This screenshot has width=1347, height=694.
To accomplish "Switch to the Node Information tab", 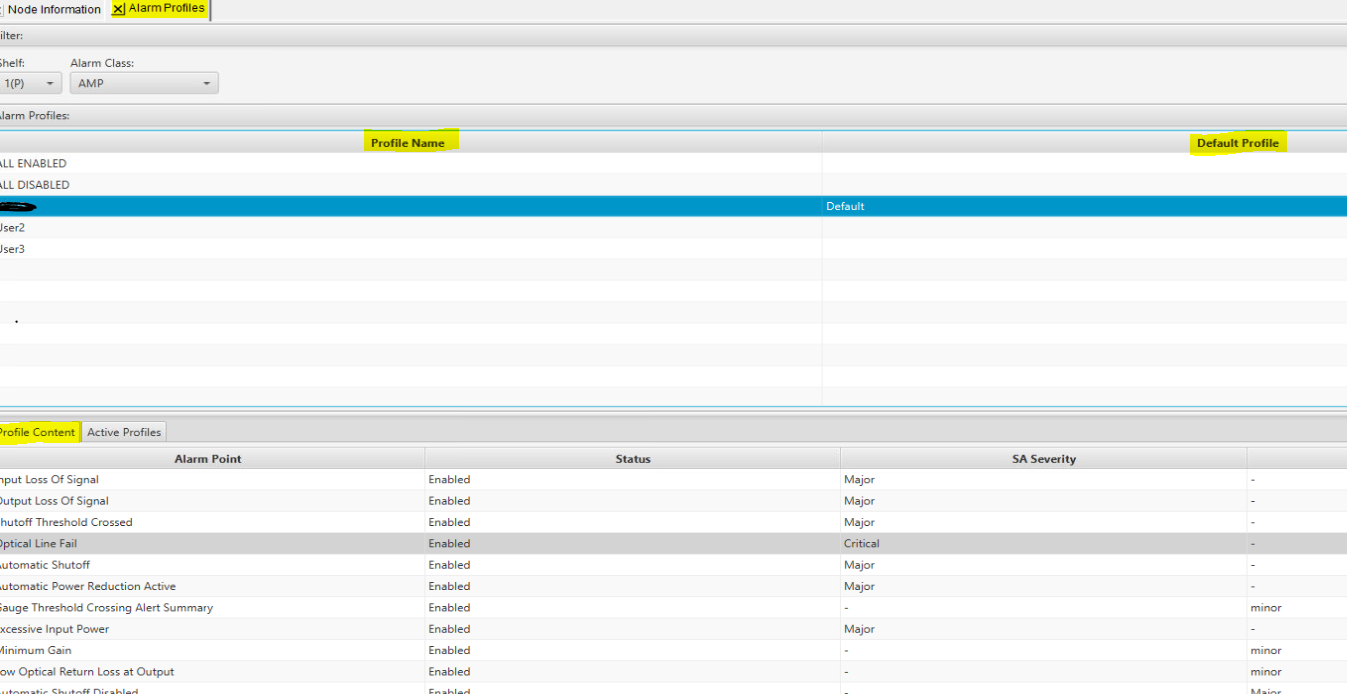I will point(54,9).
